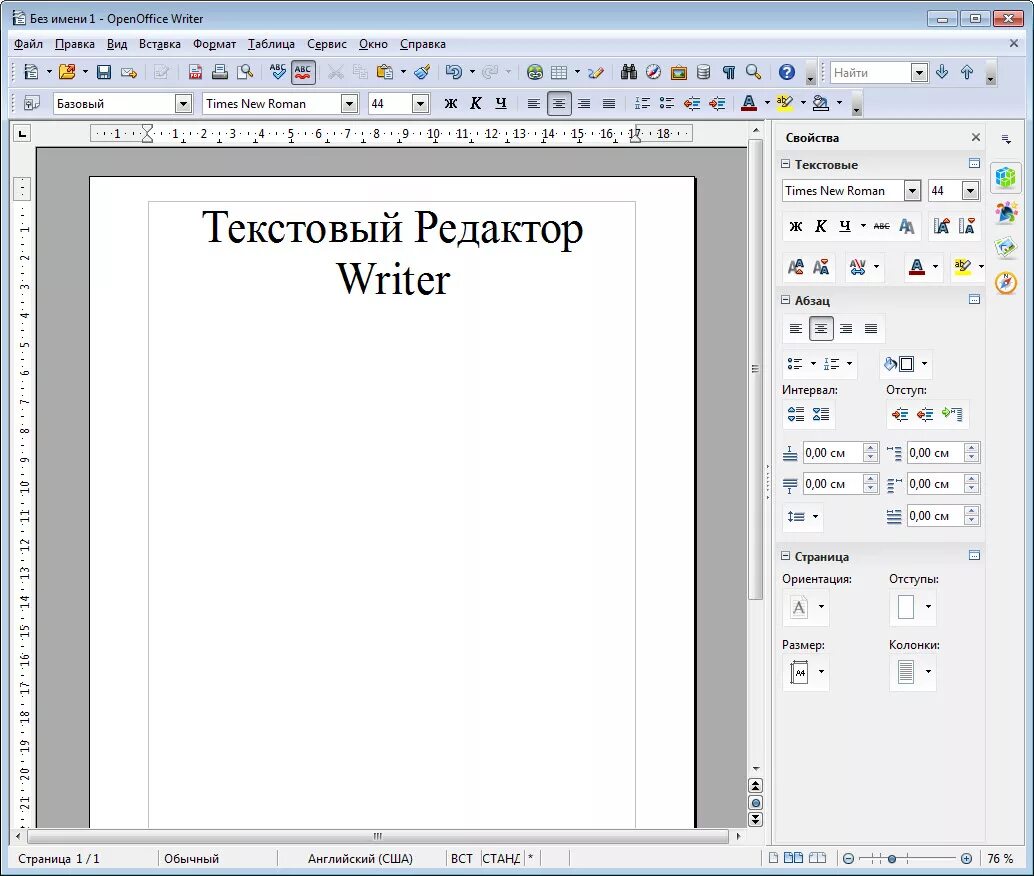The width and height of the screenshot is (1034, 876).
Task: Collapse the Страница sidebar section
Action: [785, 555]
